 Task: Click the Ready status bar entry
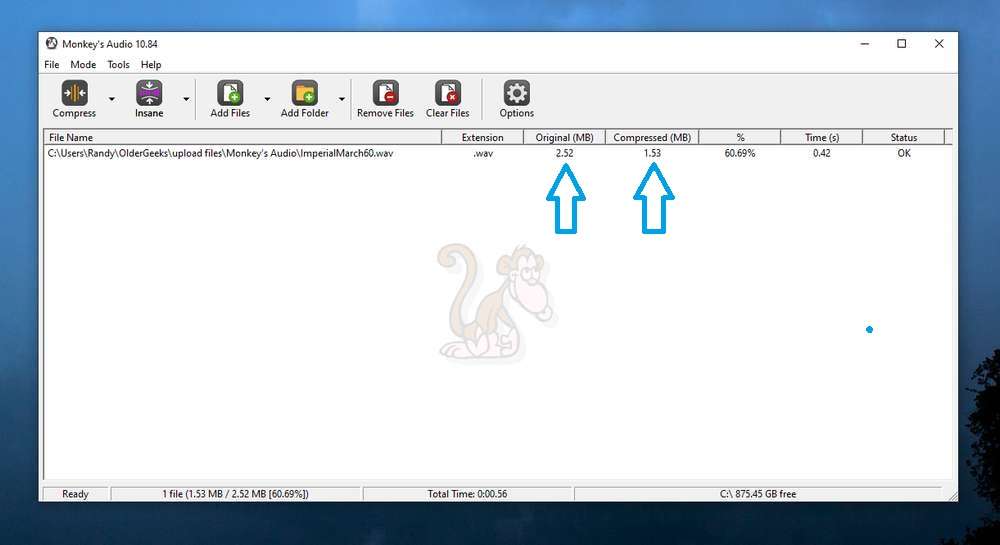click(75, 494)
